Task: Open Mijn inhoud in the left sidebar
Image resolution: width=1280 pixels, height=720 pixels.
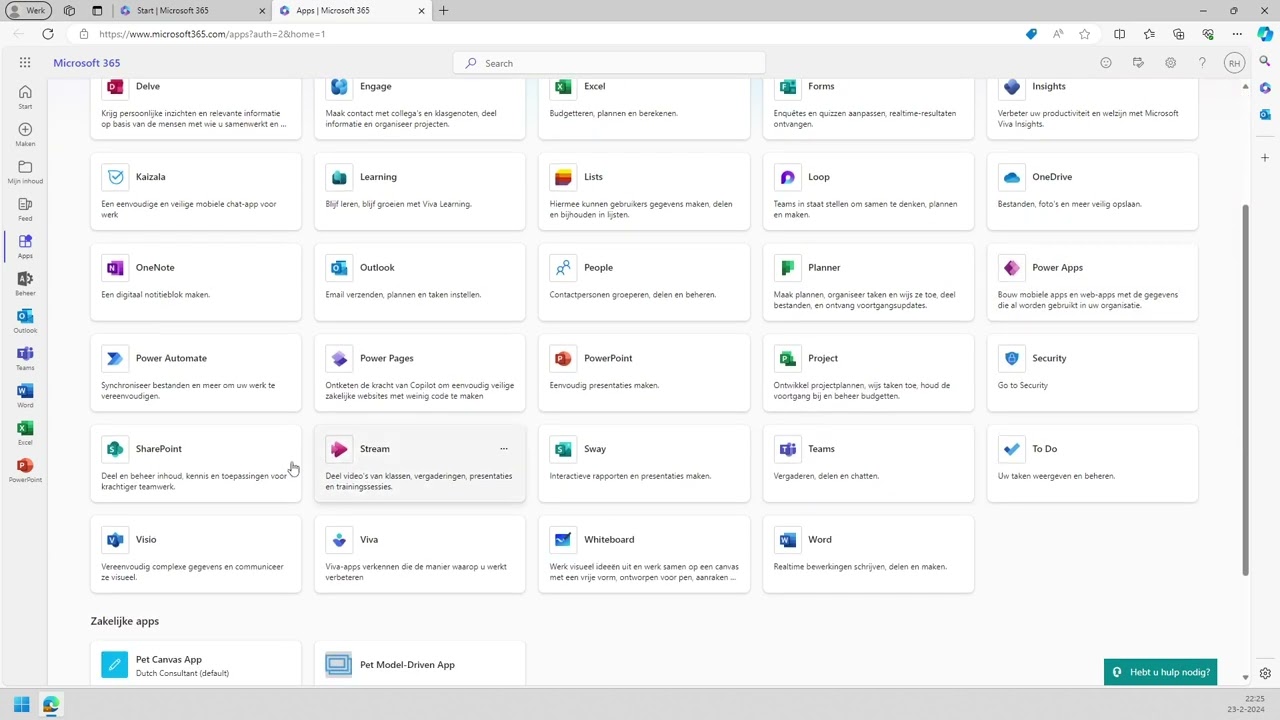Action: 25,172
